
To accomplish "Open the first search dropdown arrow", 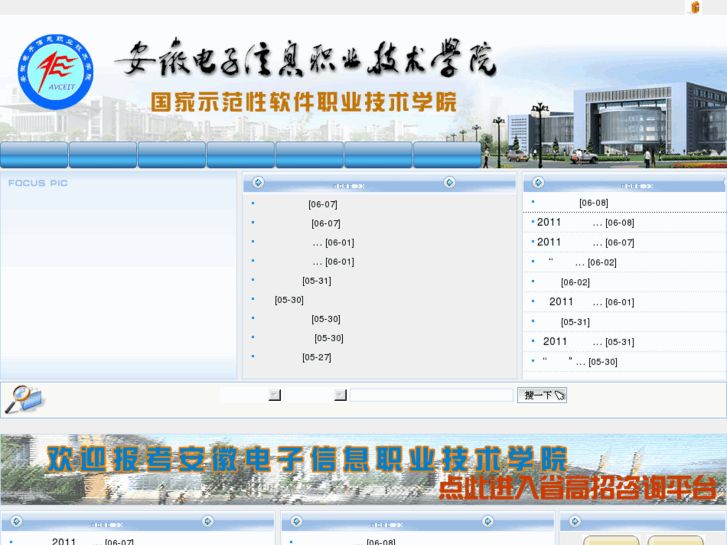I will 274,395.
